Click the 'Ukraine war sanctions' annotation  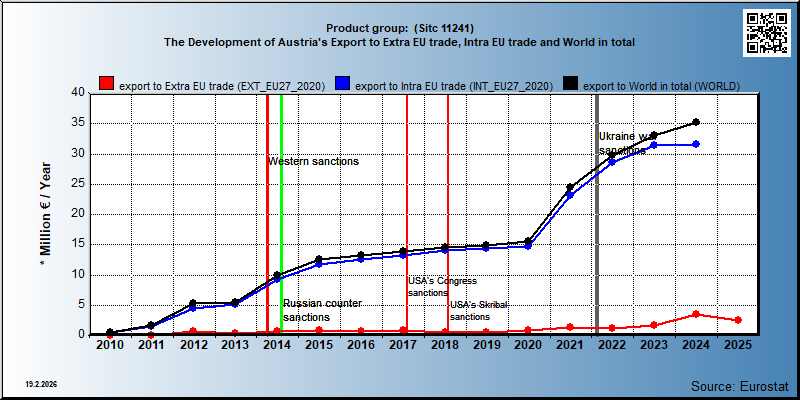point(627,143)
